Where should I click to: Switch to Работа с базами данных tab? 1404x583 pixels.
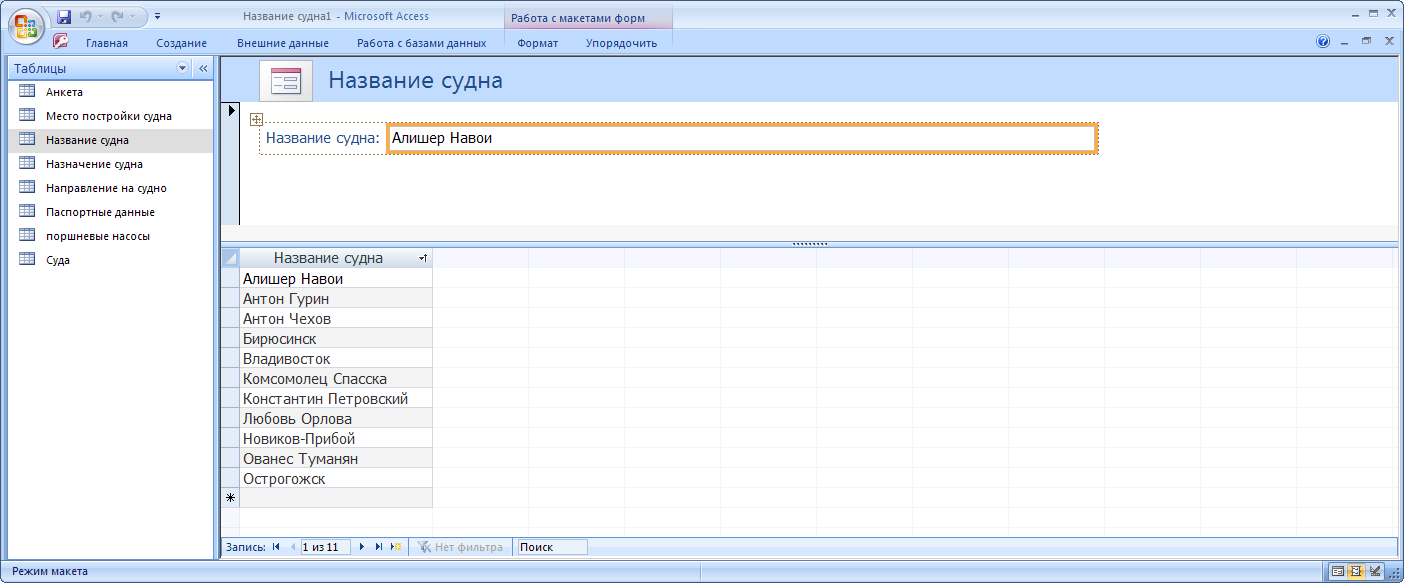[422, 43]
